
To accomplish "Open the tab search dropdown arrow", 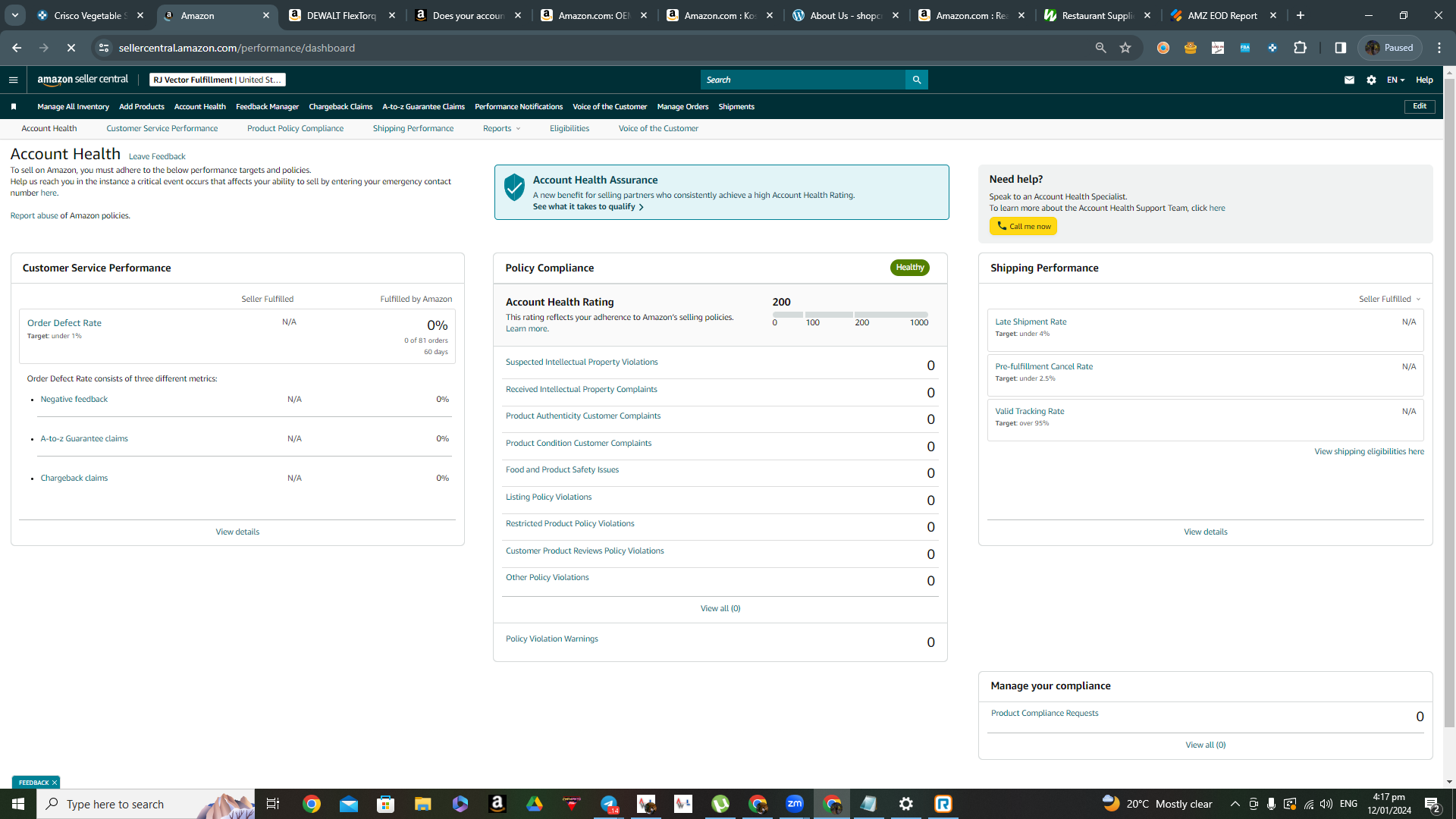I will 14,15.
